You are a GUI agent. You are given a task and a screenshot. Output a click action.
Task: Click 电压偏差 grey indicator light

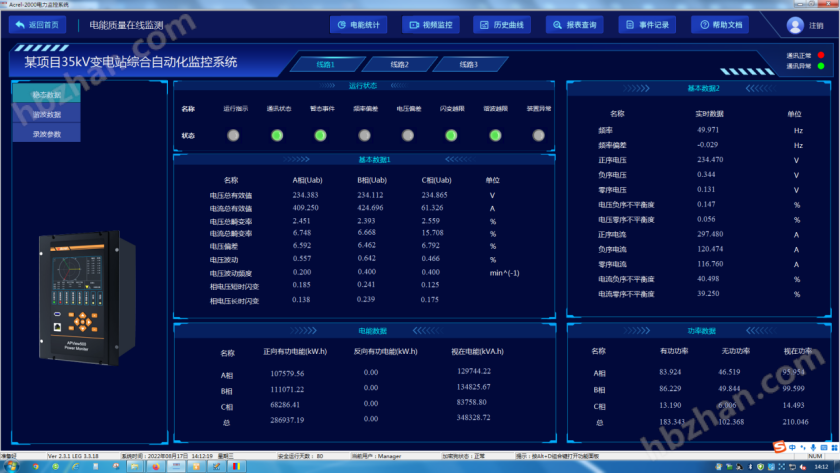pos(407,136)
